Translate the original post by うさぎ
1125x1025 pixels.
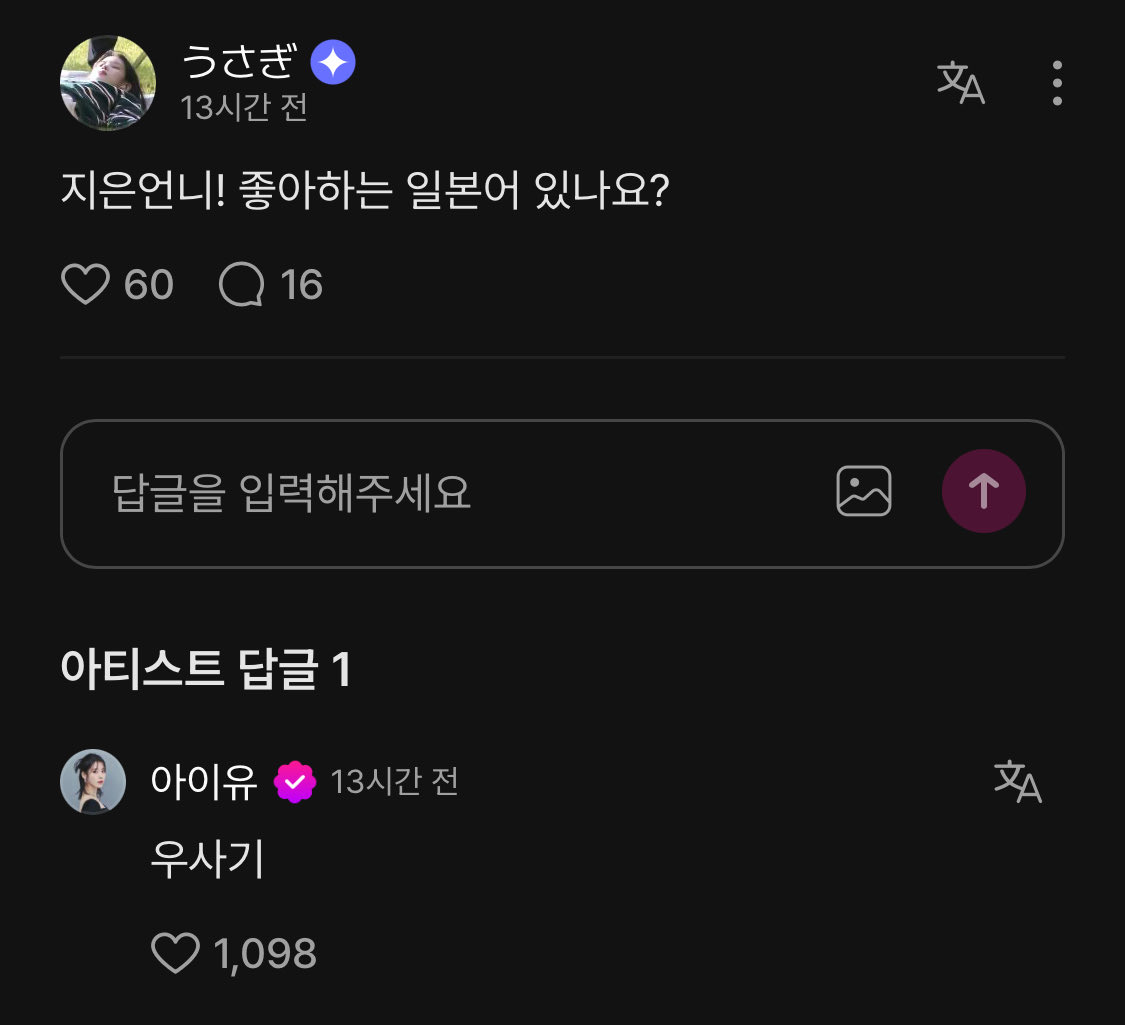960,83
